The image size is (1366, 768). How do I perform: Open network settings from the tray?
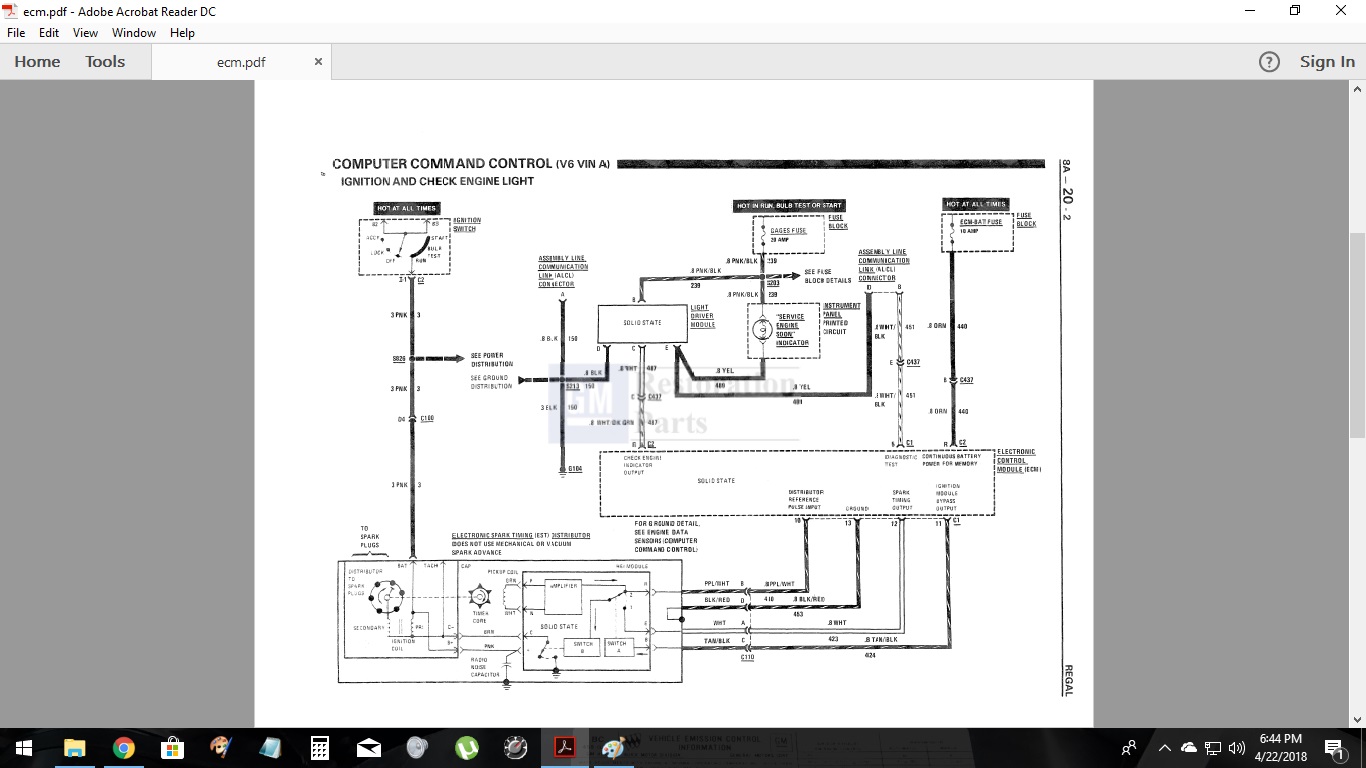pos(1213,748)
